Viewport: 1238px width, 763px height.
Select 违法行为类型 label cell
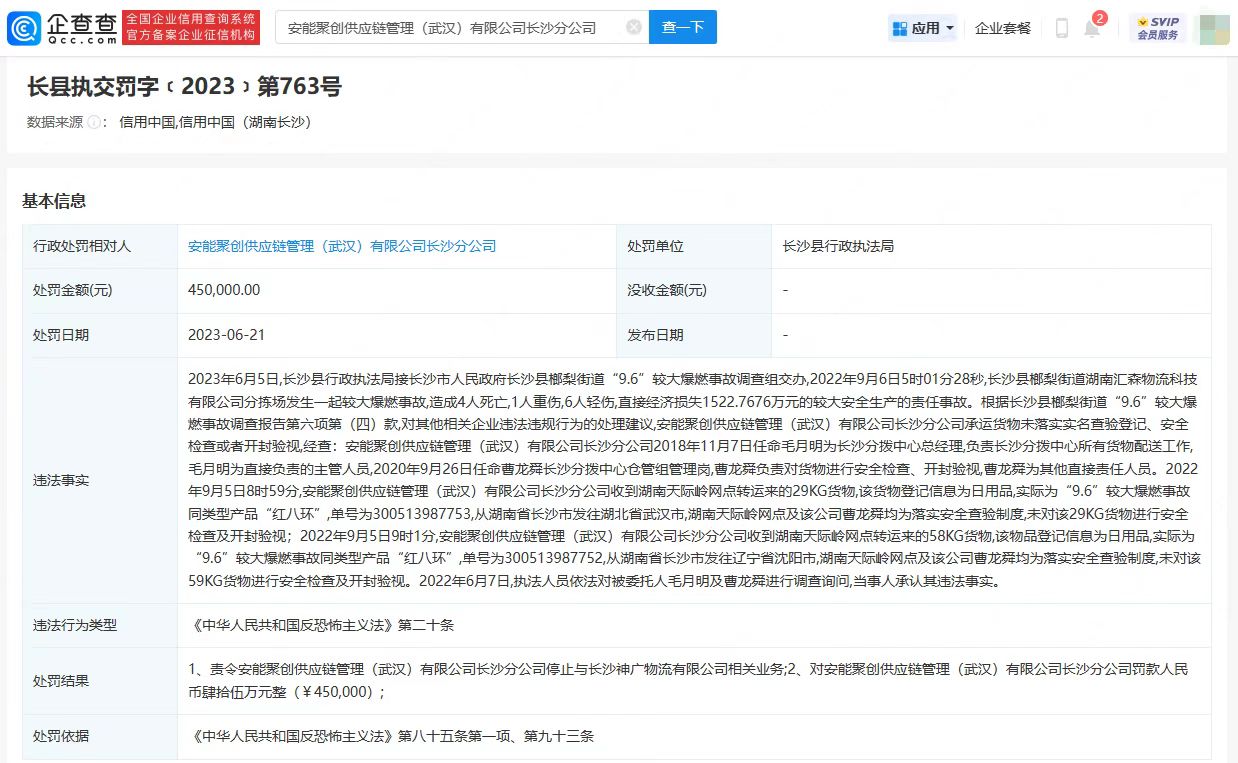pyautogui.click(x=100, y=625)
